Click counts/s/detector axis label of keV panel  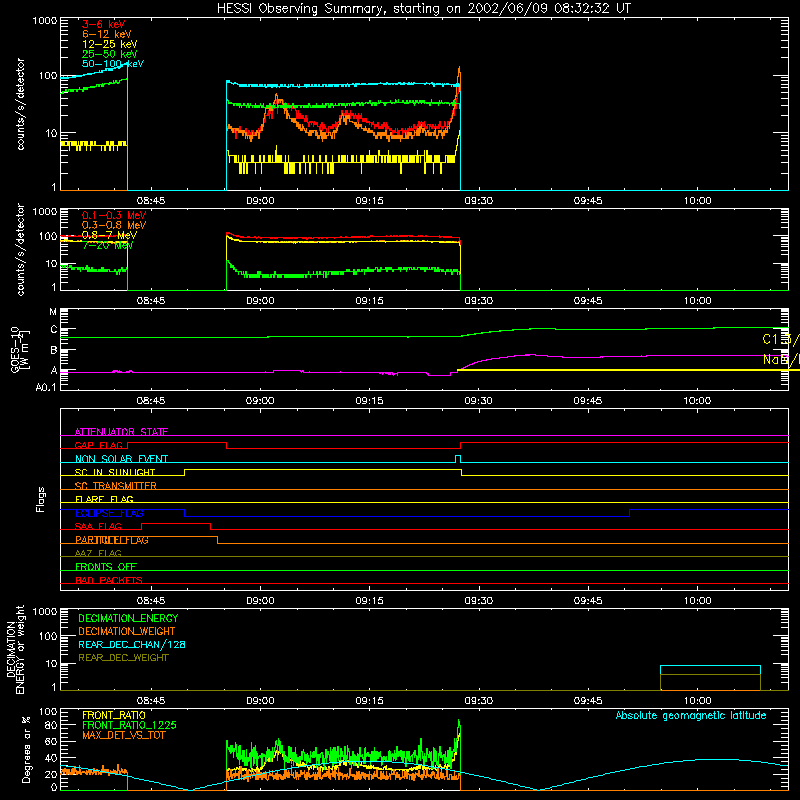coord(20,104)
